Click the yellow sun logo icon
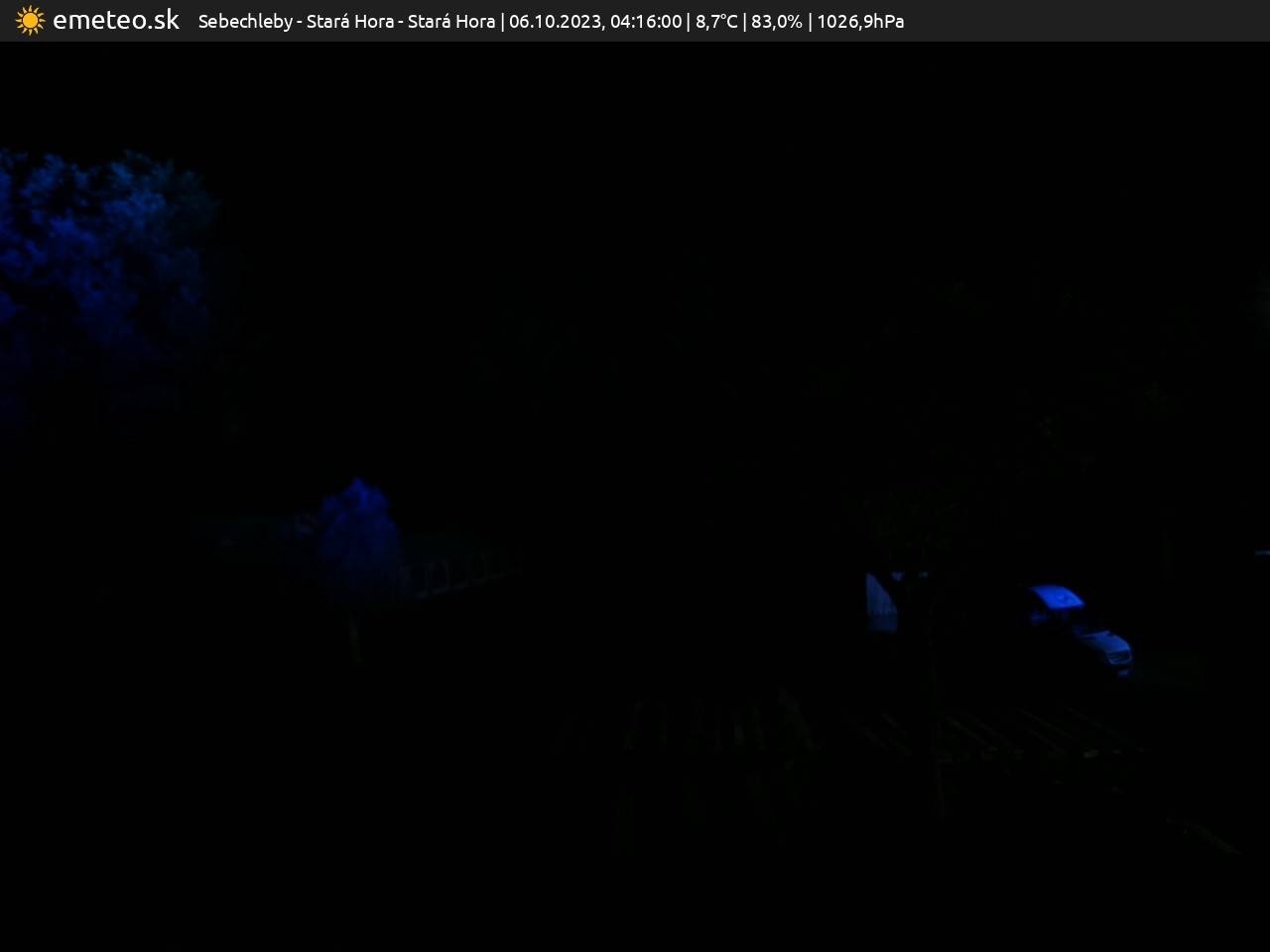 [x=30, y=21]
